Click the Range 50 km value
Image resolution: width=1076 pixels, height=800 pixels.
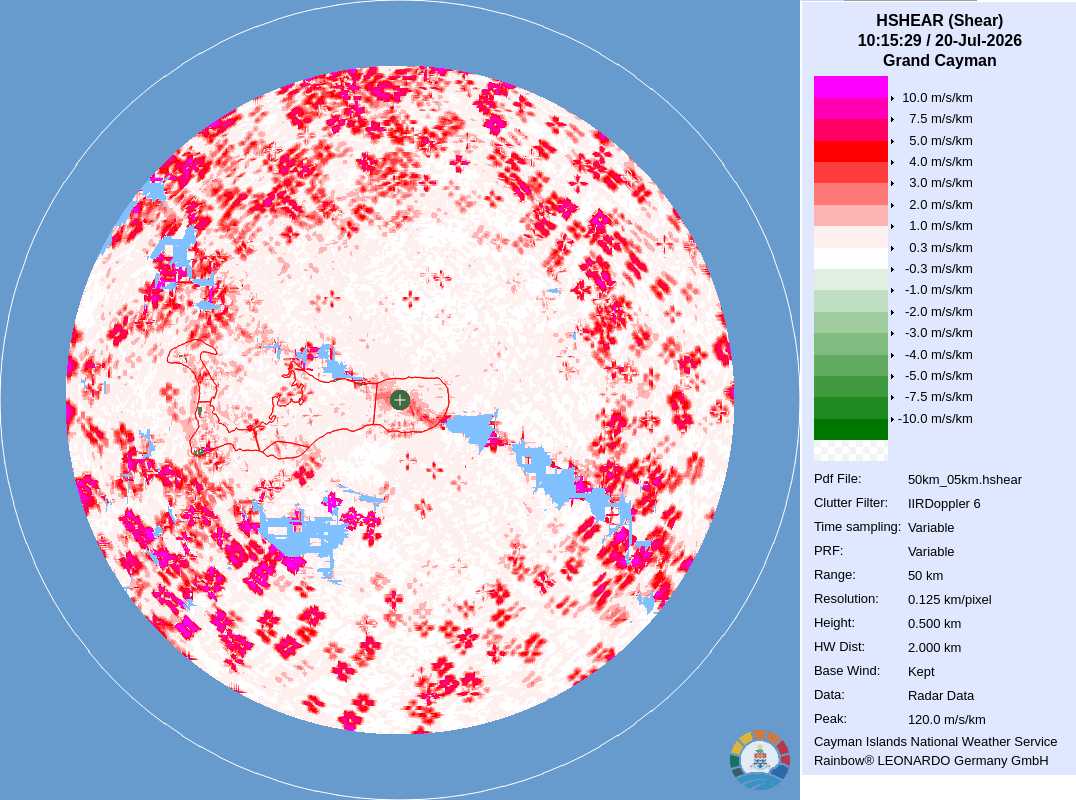point(925,576)
